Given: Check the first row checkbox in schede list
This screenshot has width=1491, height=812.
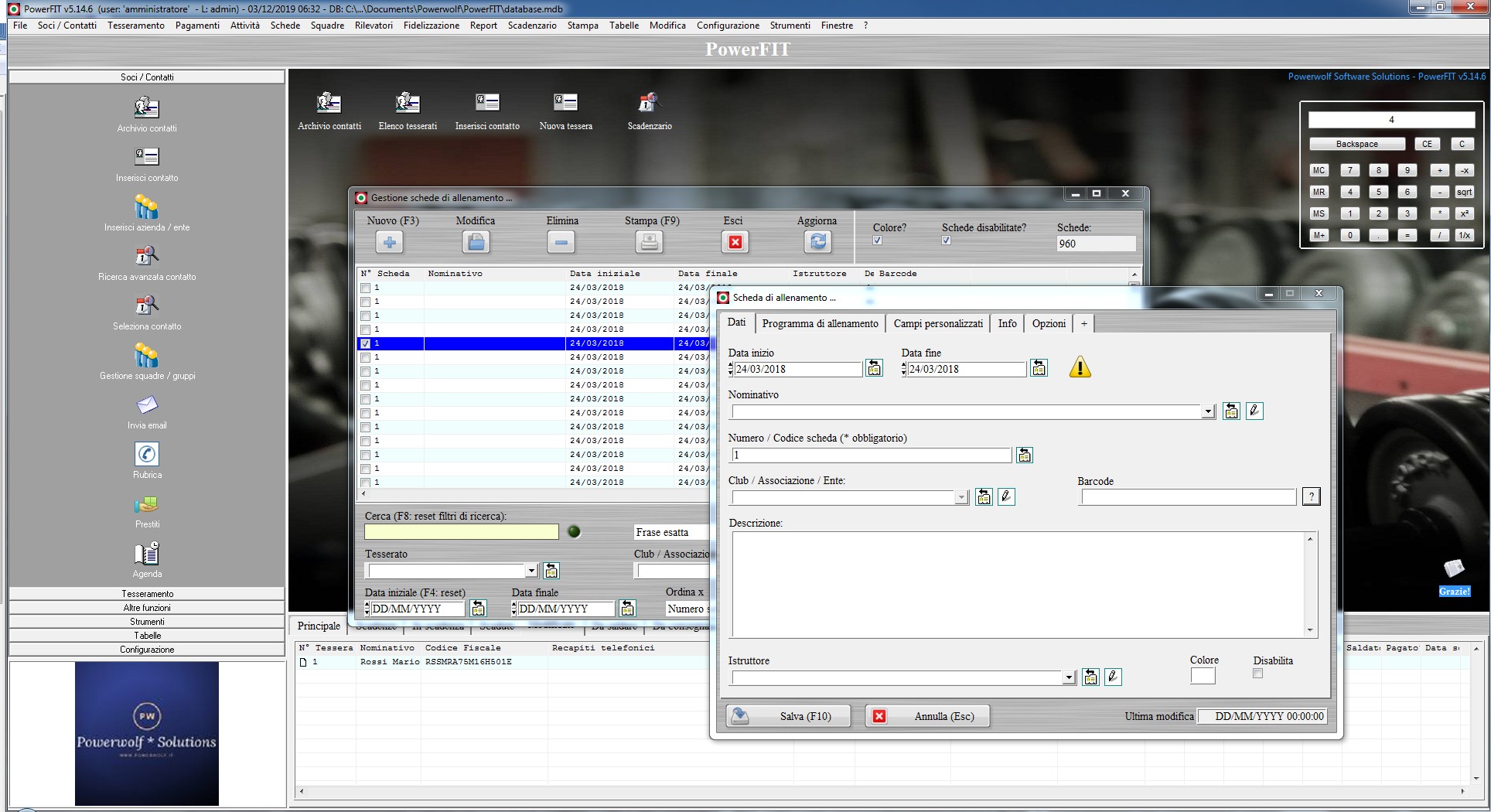Looking at the screenshot, I should pyautogui.click(x=365, y=288).
